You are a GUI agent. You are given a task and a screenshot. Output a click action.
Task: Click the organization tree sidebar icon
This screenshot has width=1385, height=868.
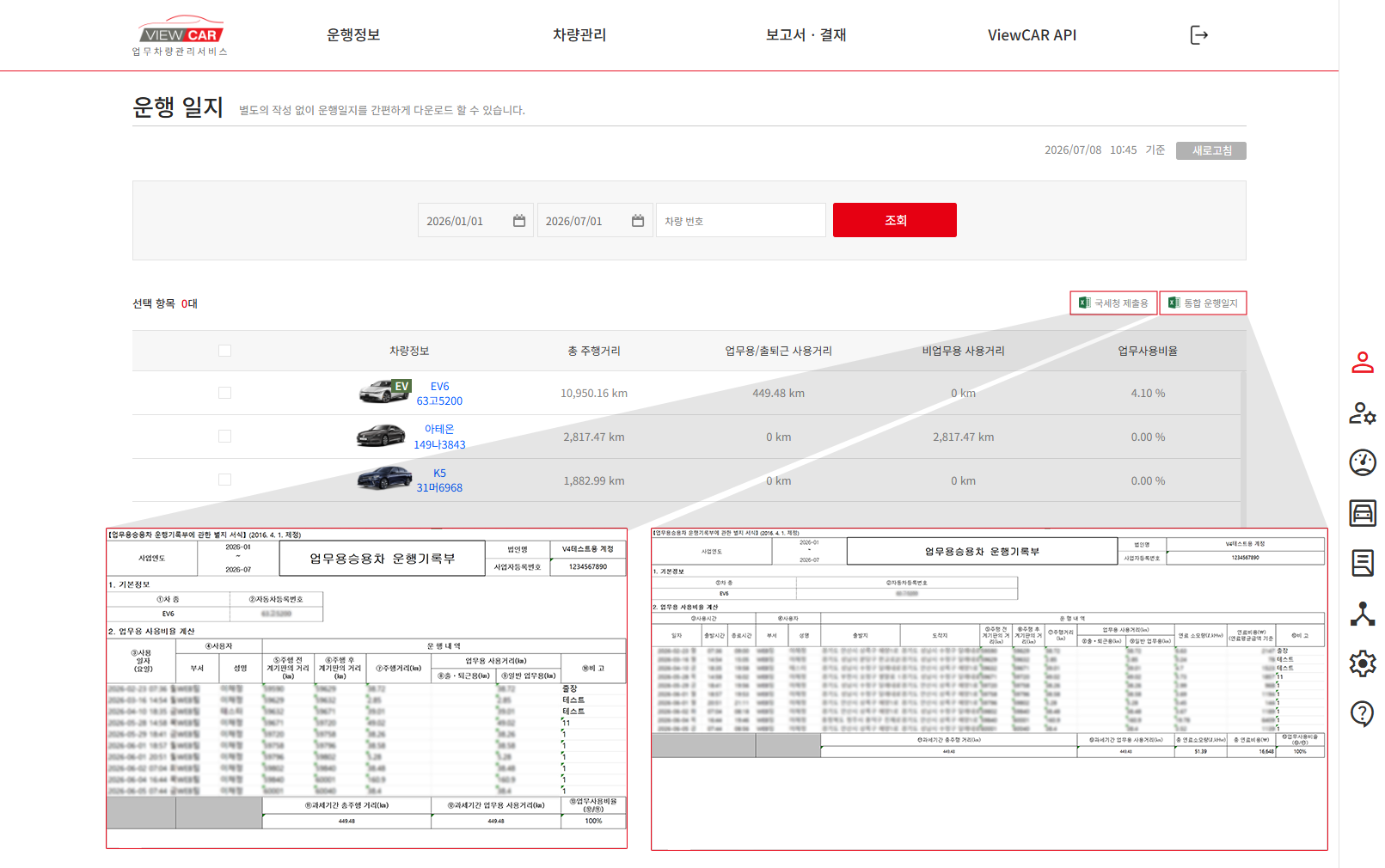(x=1363, y=614)
